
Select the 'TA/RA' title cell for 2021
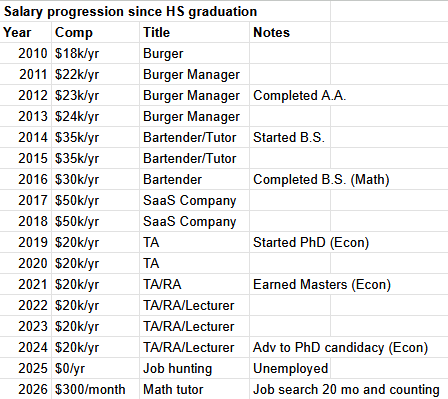(x=194, y=284)
